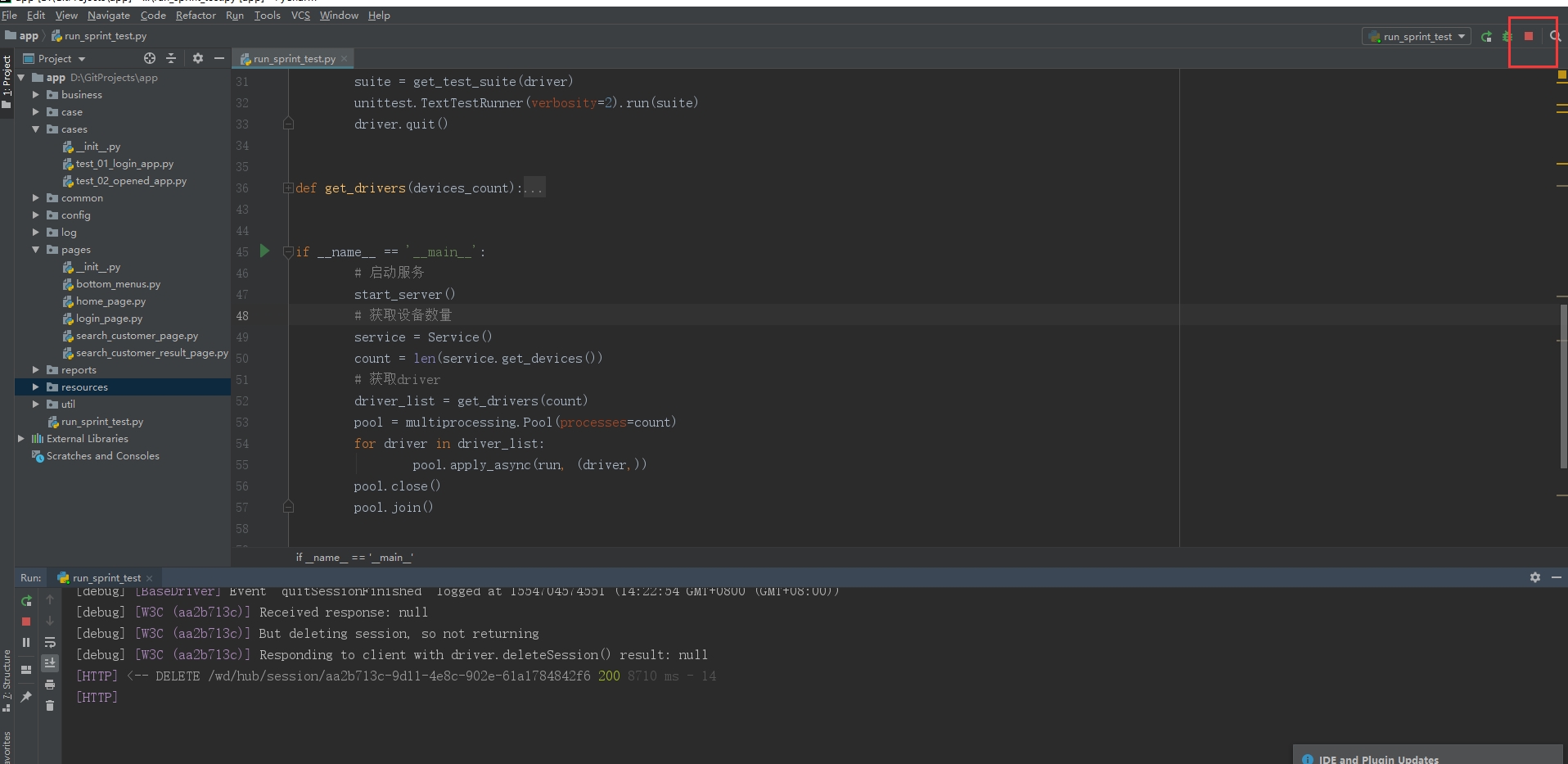
Task: Select the run_sprint_test.py editor tab
Action: coord(294,59)
